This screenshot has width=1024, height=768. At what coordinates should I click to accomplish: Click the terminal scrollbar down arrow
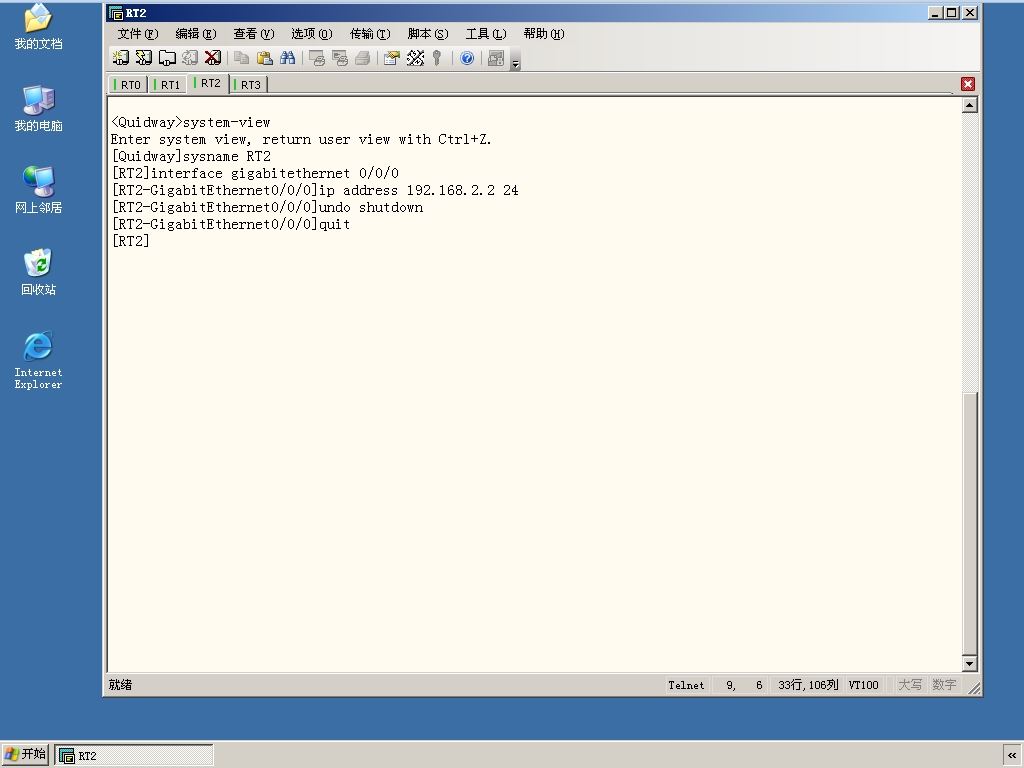click(x=970, y=664)
